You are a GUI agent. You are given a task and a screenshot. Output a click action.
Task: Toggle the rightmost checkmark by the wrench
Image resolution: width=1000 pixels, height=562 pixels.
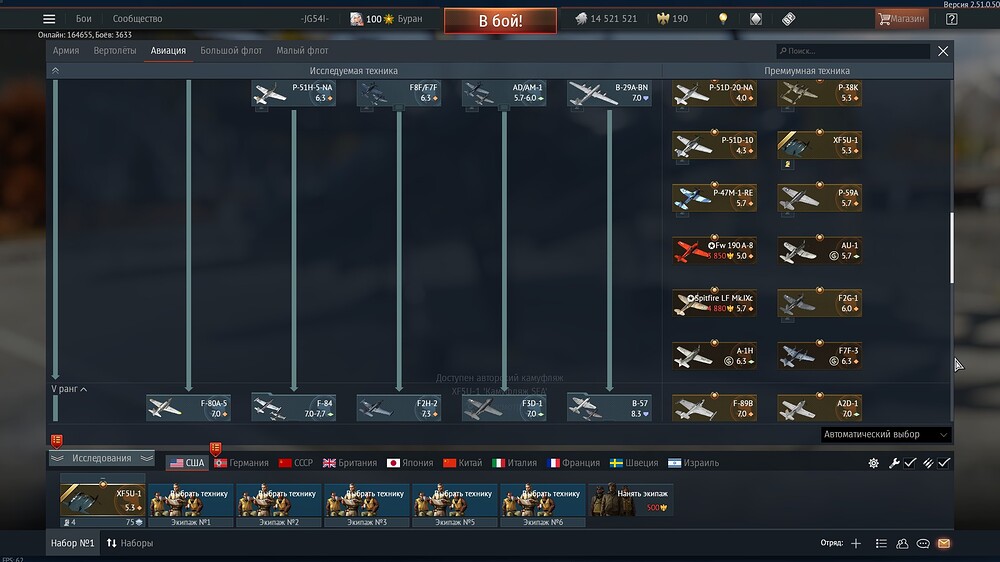[x=944, y=463]
